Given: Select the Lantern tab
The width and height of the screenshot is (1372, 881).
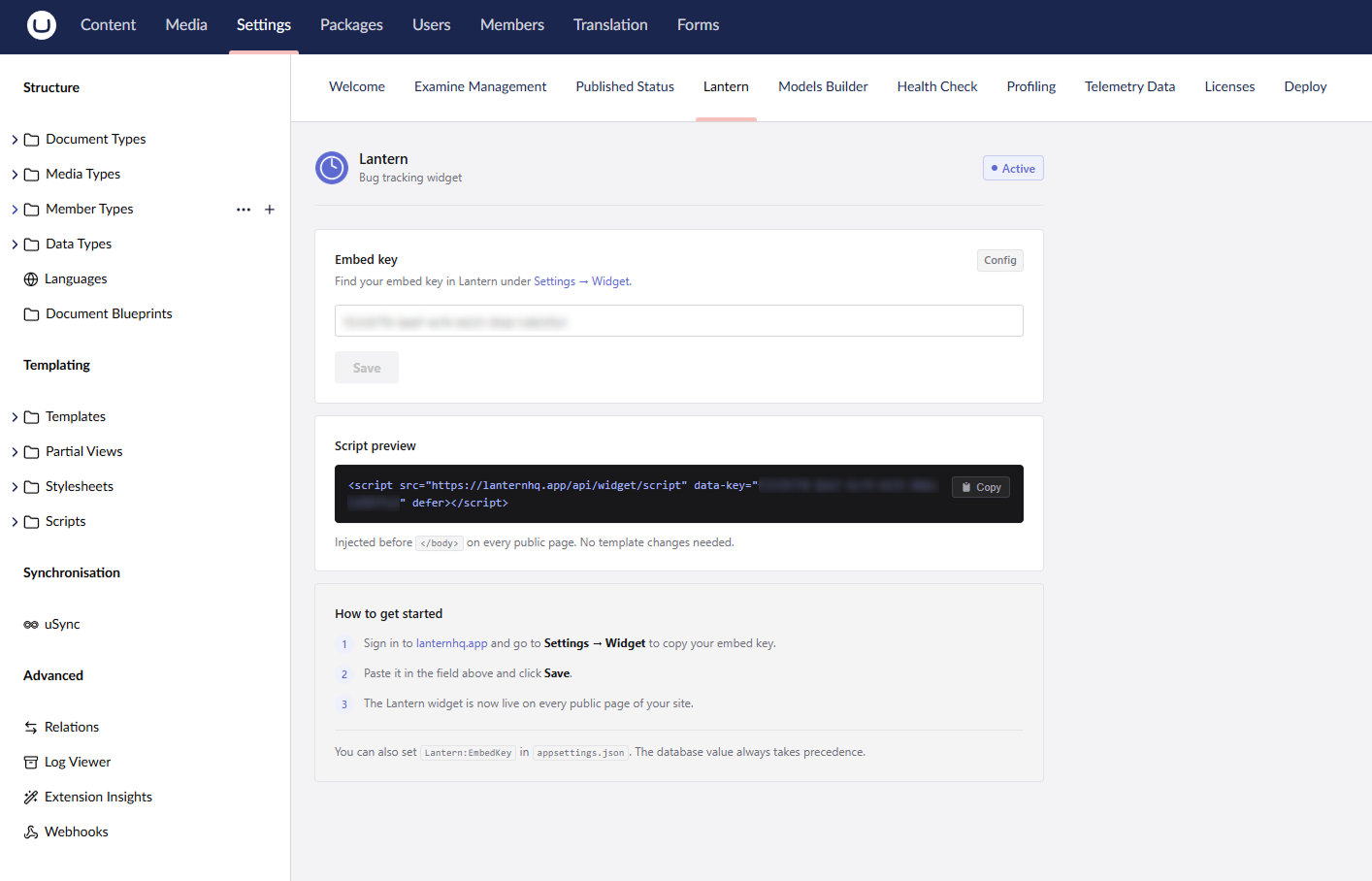Looking at the screenshot, I should pyautogui.click(x=726, y=87).
